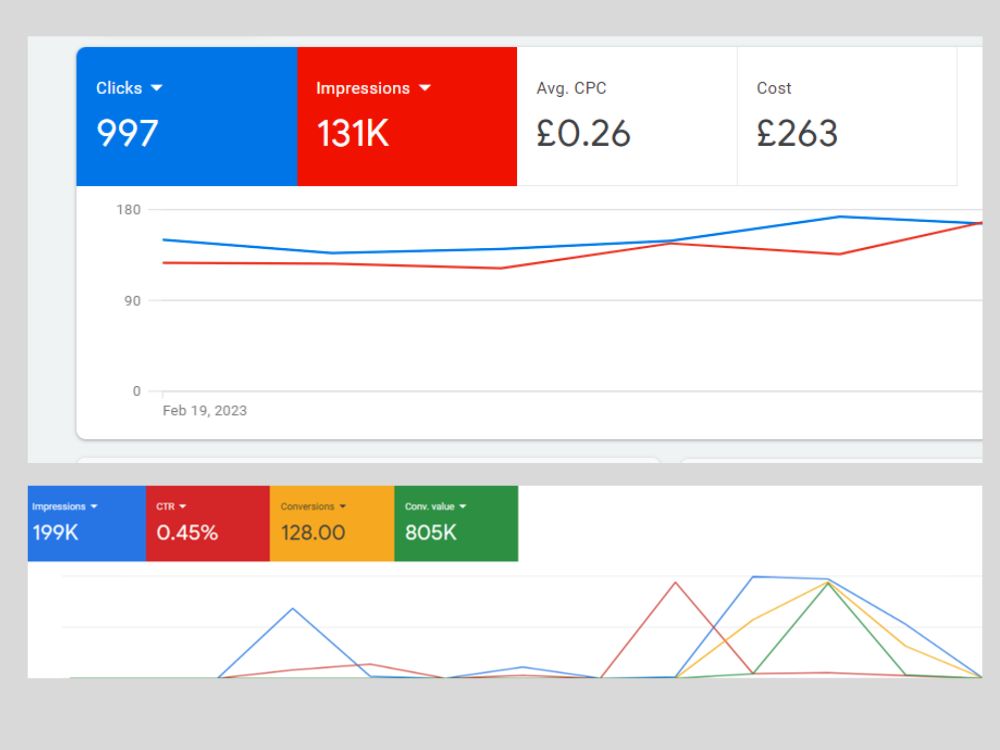Click the Clicks value 997
This screenshot has width=1000, height=750.
(x=127, y=133)
